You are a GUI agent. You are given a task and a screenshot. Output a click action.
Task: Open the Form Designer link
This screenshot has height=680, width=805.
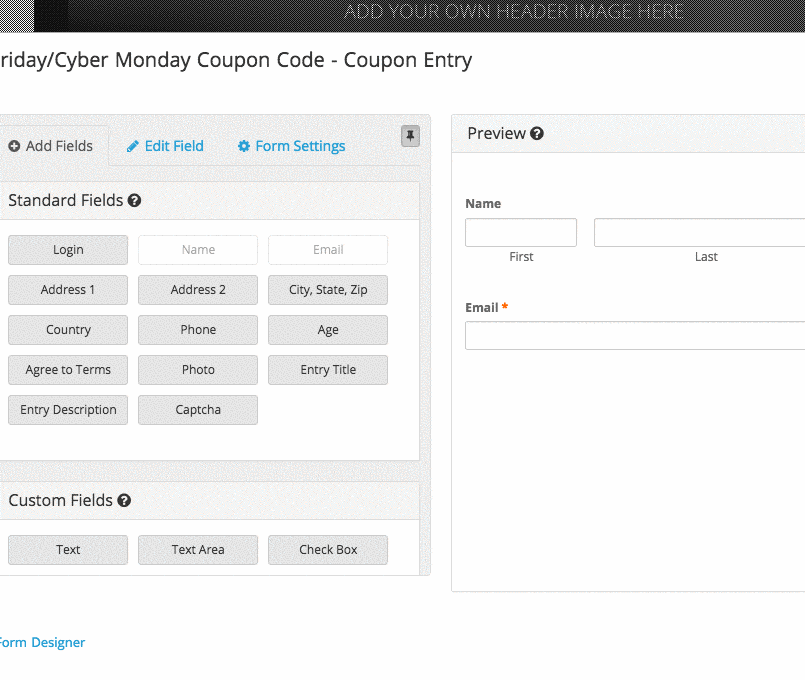pyautogui.click(x=41, y=643)
